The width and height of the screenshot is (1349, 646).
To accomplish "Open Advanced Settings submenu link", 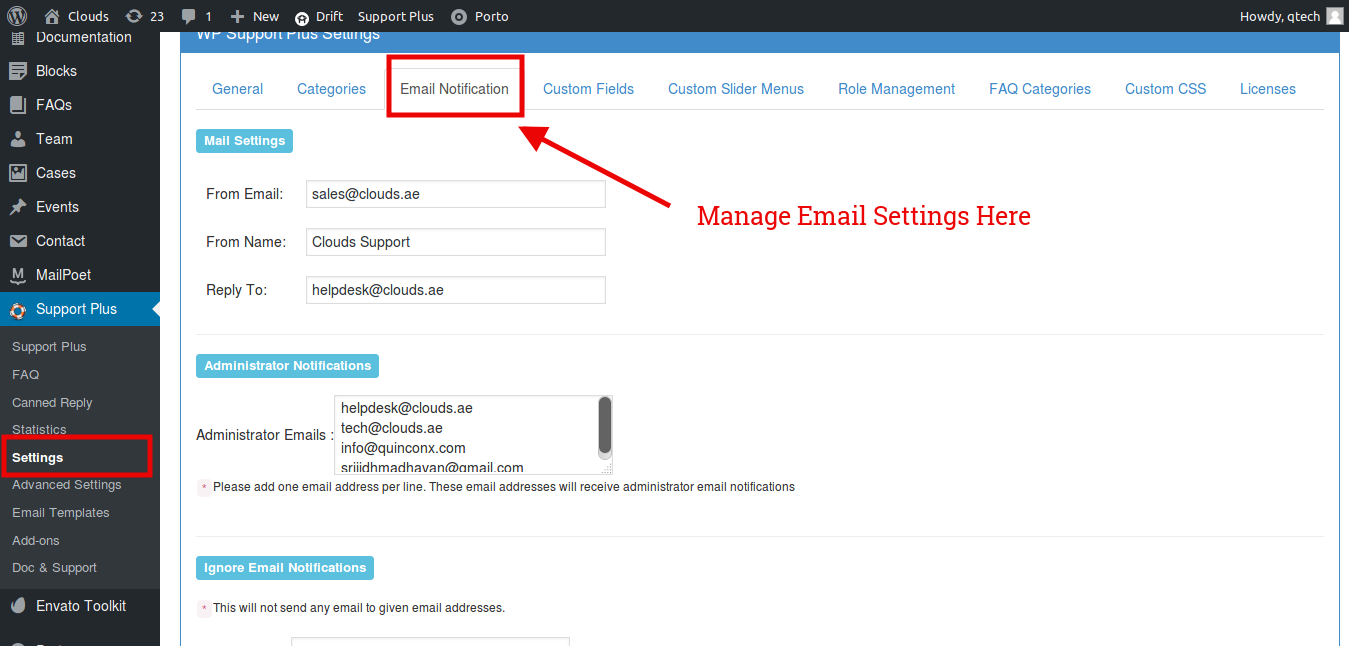I will click(x=67, y=485).
